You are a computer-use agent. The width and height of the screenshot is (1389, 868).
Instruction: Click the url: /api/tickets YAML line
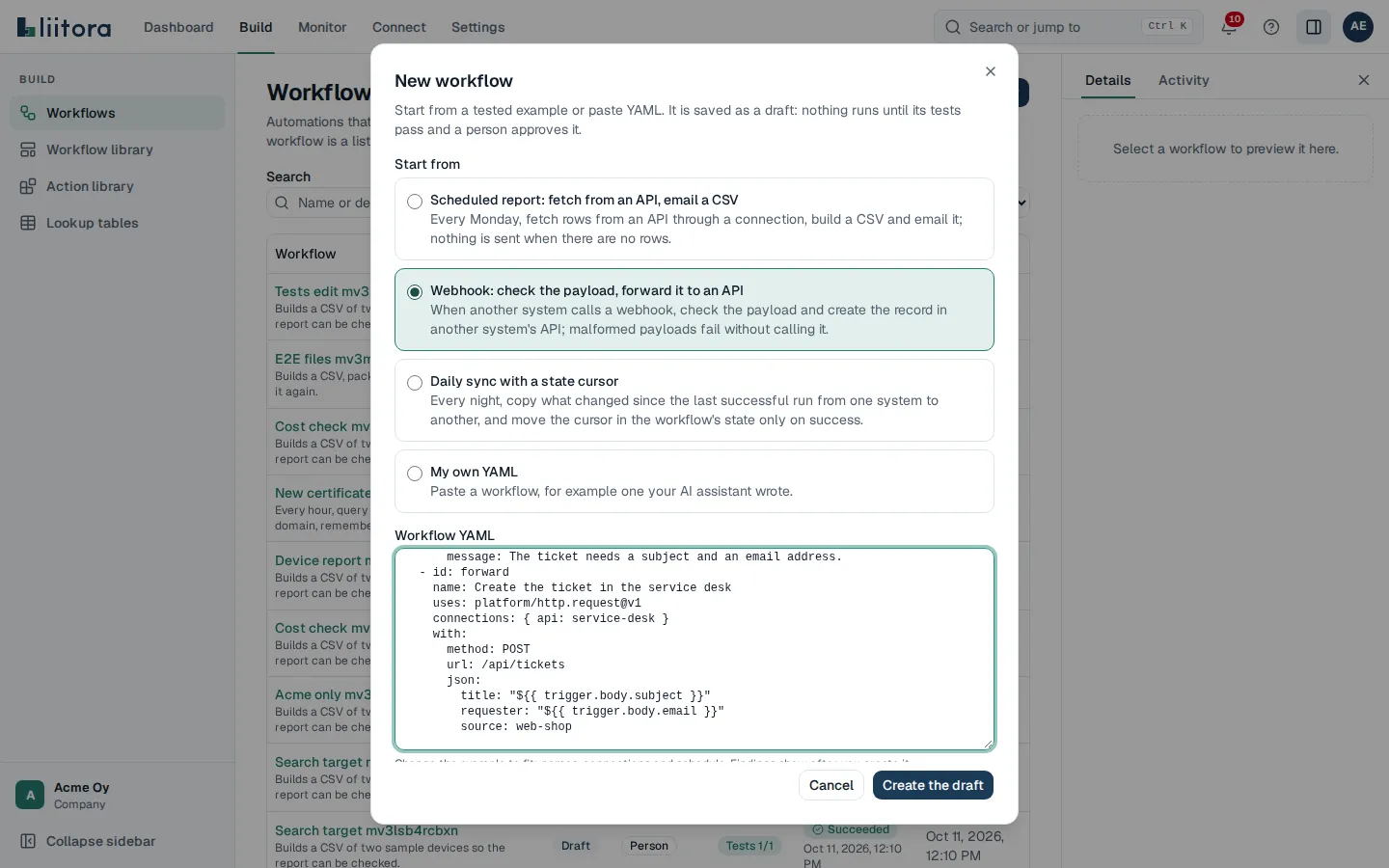point(505,665)
